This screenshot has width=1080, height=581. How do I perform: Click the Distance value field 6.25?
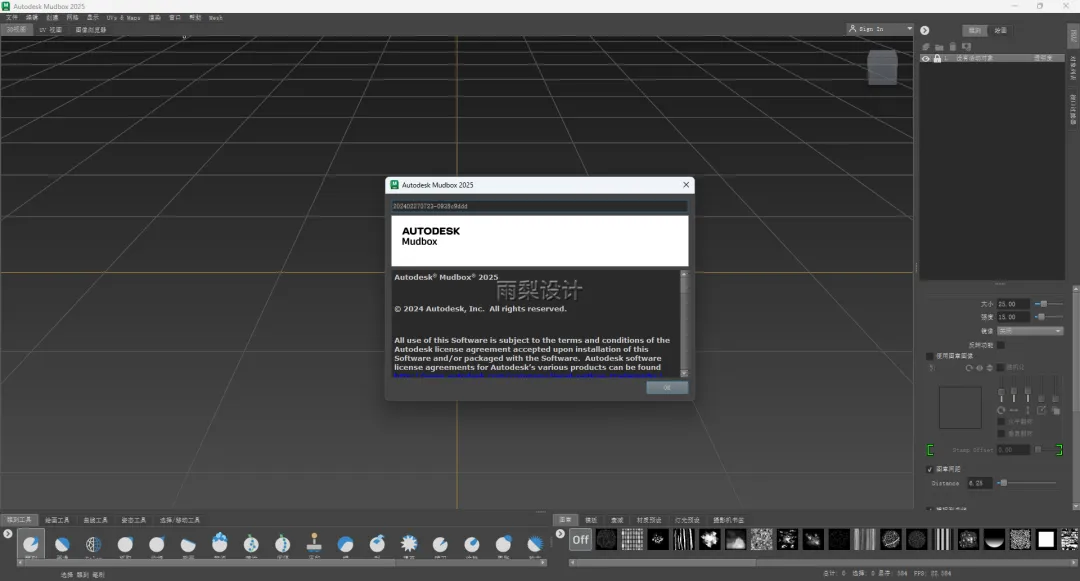(x=979, y=483)
